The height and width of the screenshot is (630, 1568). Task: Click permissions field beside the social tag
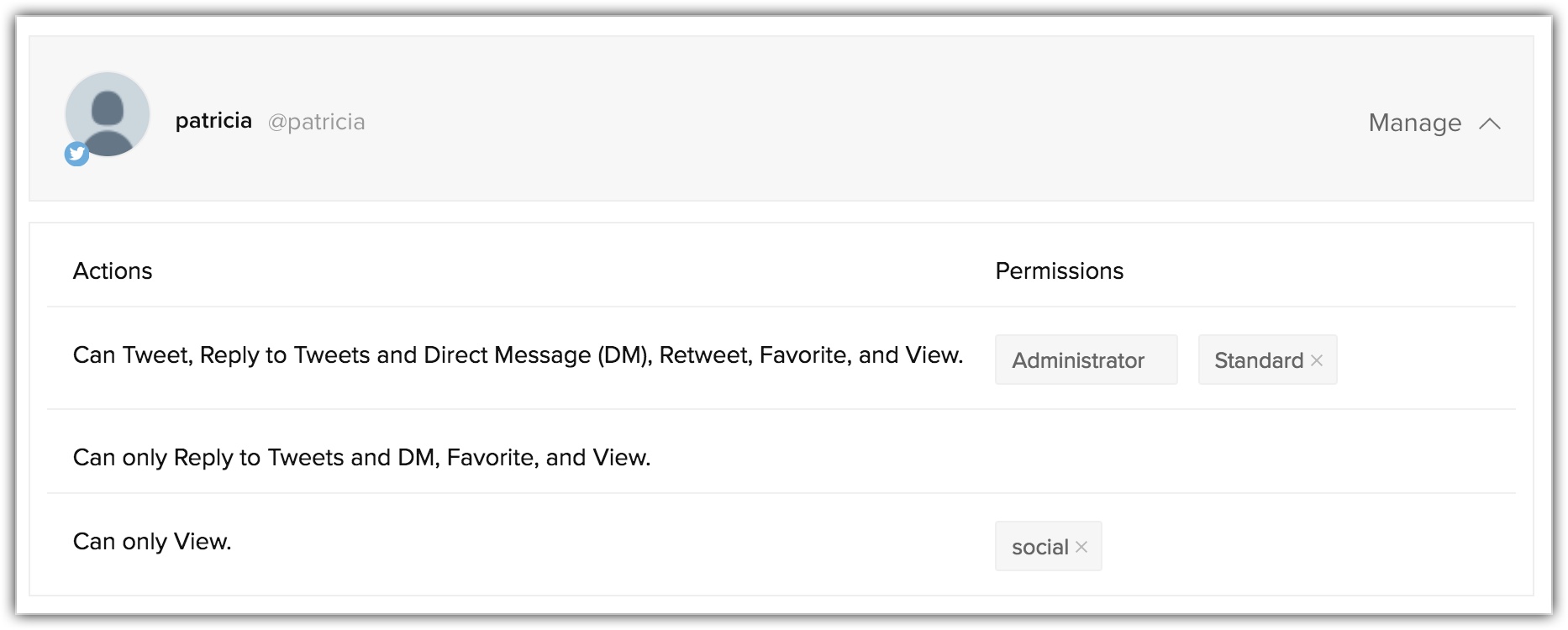pyautogui.click(x=1302, y=547)
